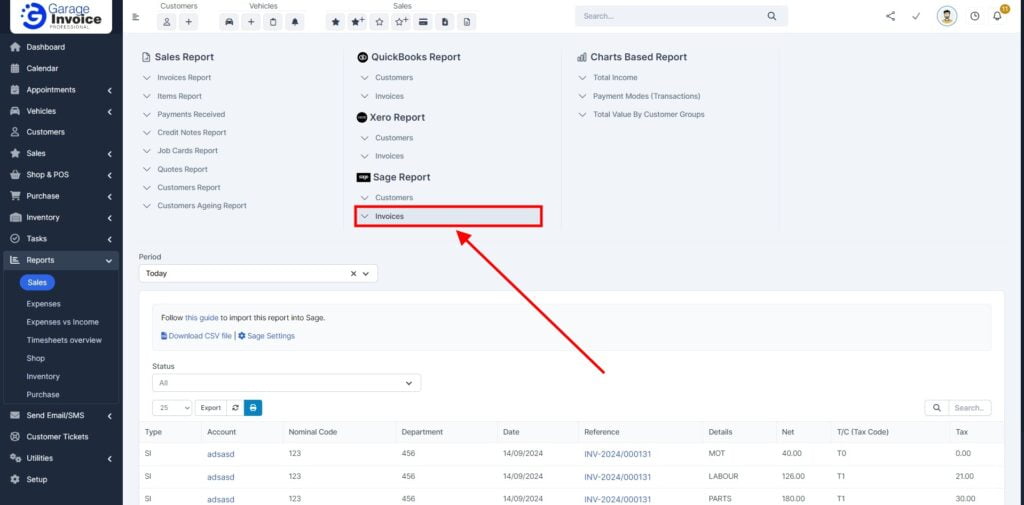Collapse the sidebar using the menu icon
This screenshot has width=1024, height=505.
coord(136,17)
